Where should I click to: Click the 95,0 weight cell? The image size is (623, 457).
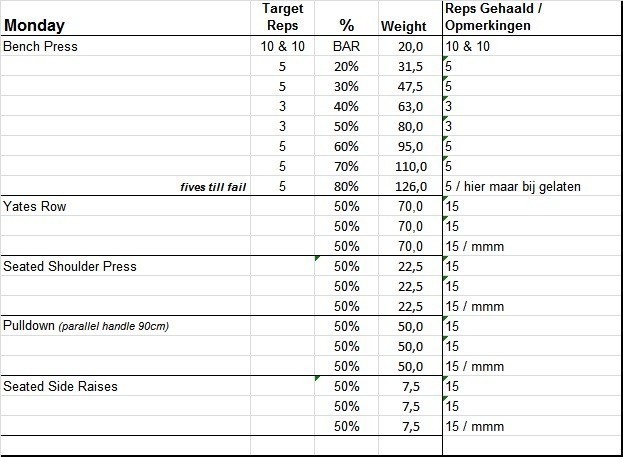(410, 146)
